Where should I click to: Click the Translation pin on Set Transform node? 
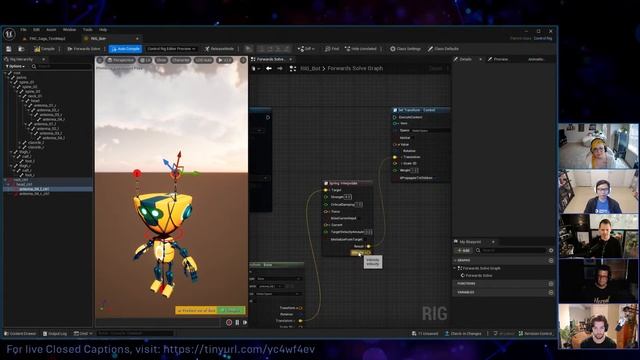pos(395,157)
